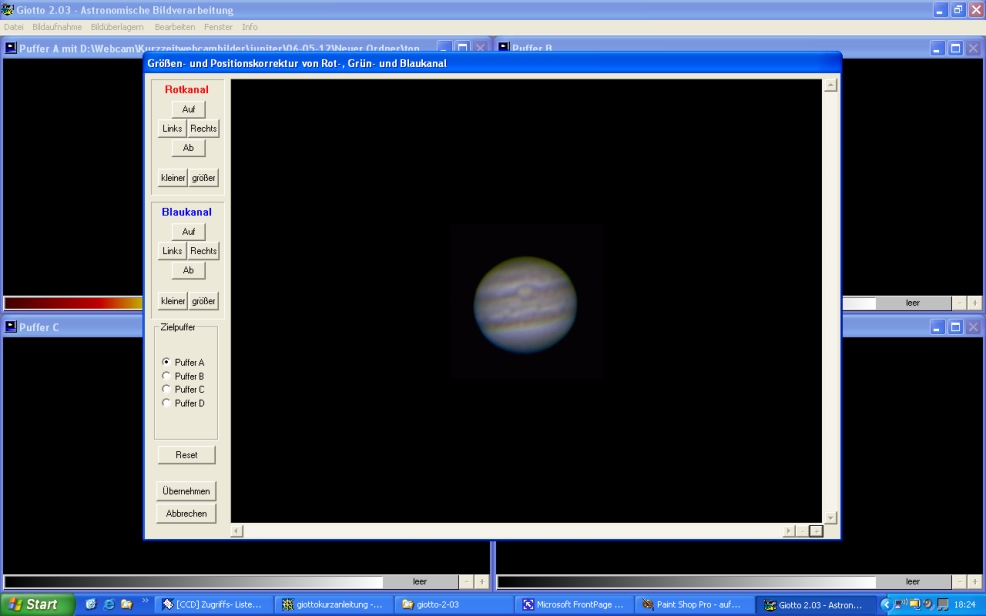The height and width of the screenshot is (616, 986).
Task: Open the Windows Start menu
Action: click(35, 605)
